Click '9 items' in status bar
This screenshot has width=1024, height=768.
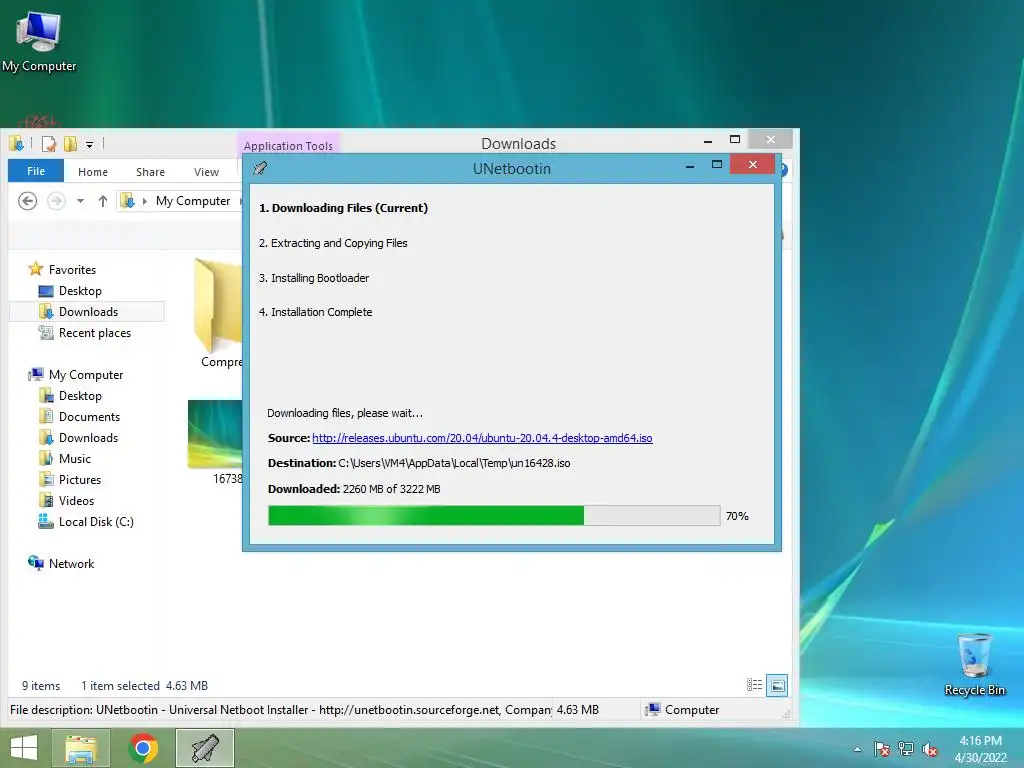pos(40,686)
